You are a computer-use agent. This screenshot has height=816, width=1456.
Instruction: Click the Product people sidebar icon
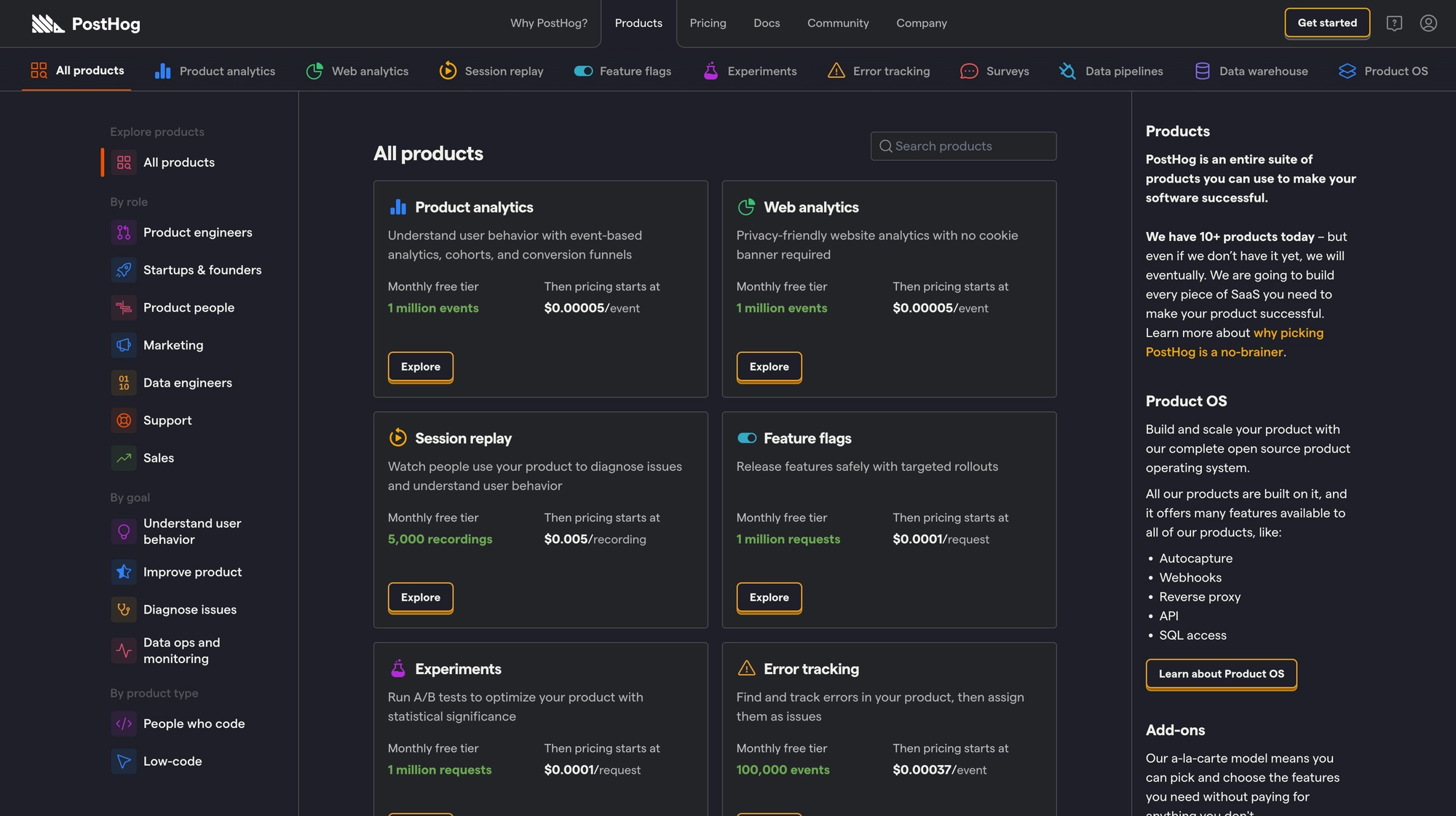coord(124,307)
